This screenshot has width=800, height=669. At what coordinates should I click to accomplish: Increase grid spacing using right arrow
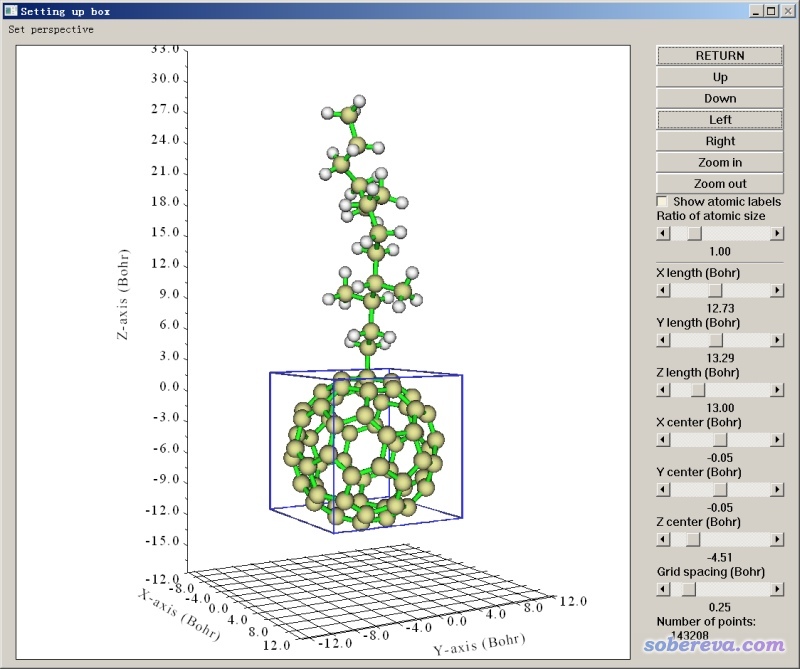point(777,589)
